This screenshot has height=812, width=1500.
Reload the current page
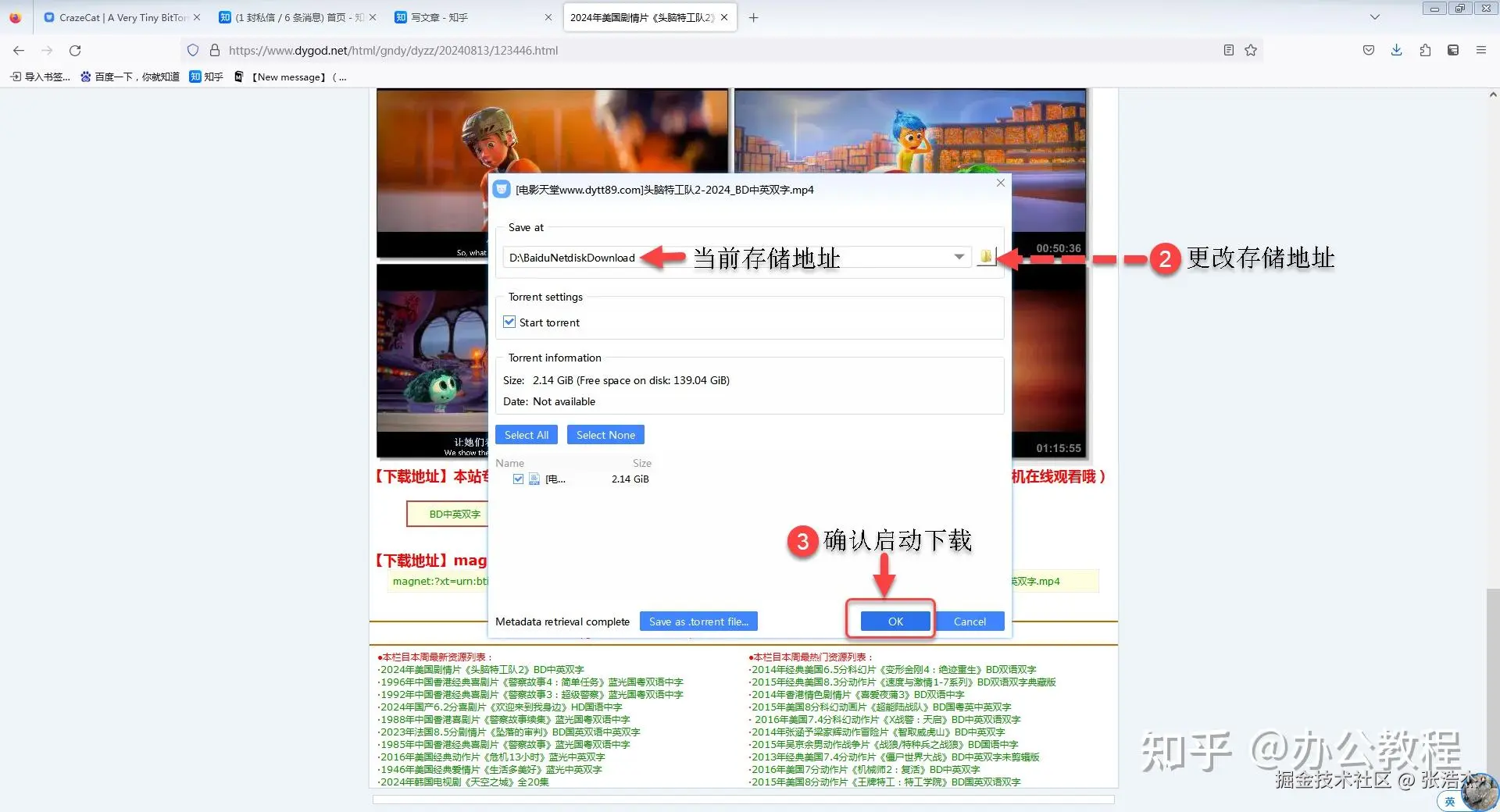click(75, 50)
